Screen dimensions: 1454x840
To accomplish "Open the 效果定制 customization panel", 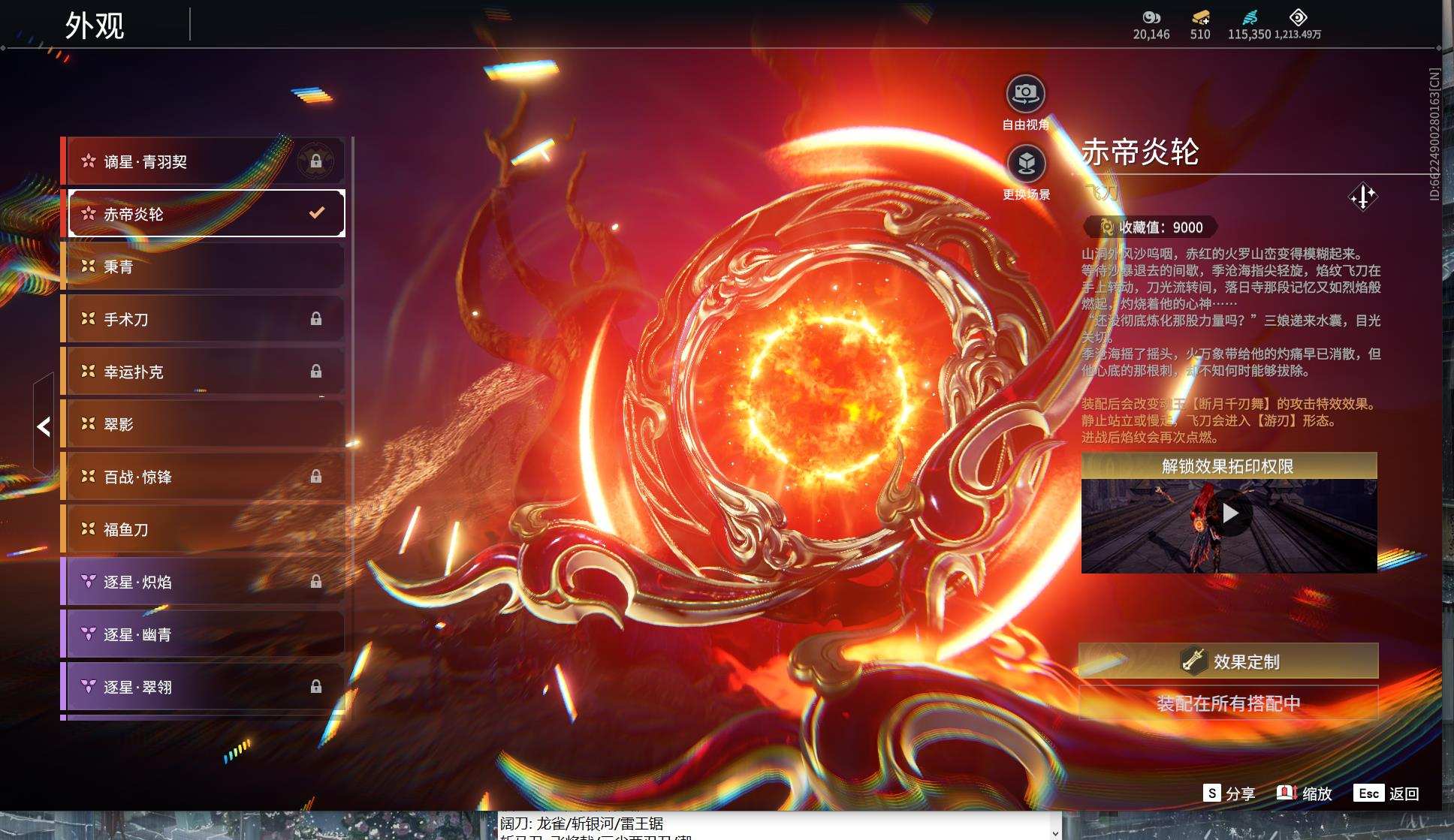I will tap(1228, 661).
